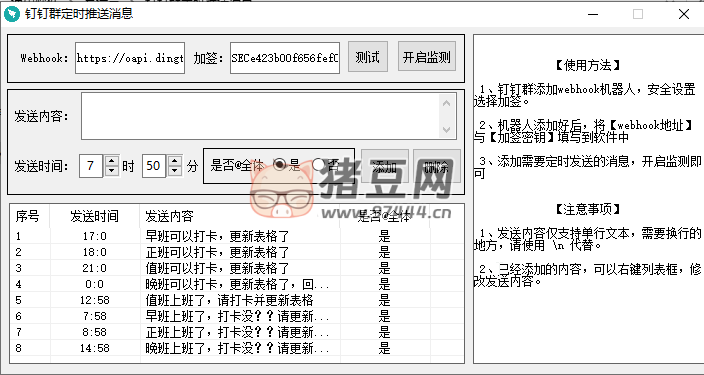Click the minute value field showing 50
Screen dimensions: 704x375
pos(154,166)
